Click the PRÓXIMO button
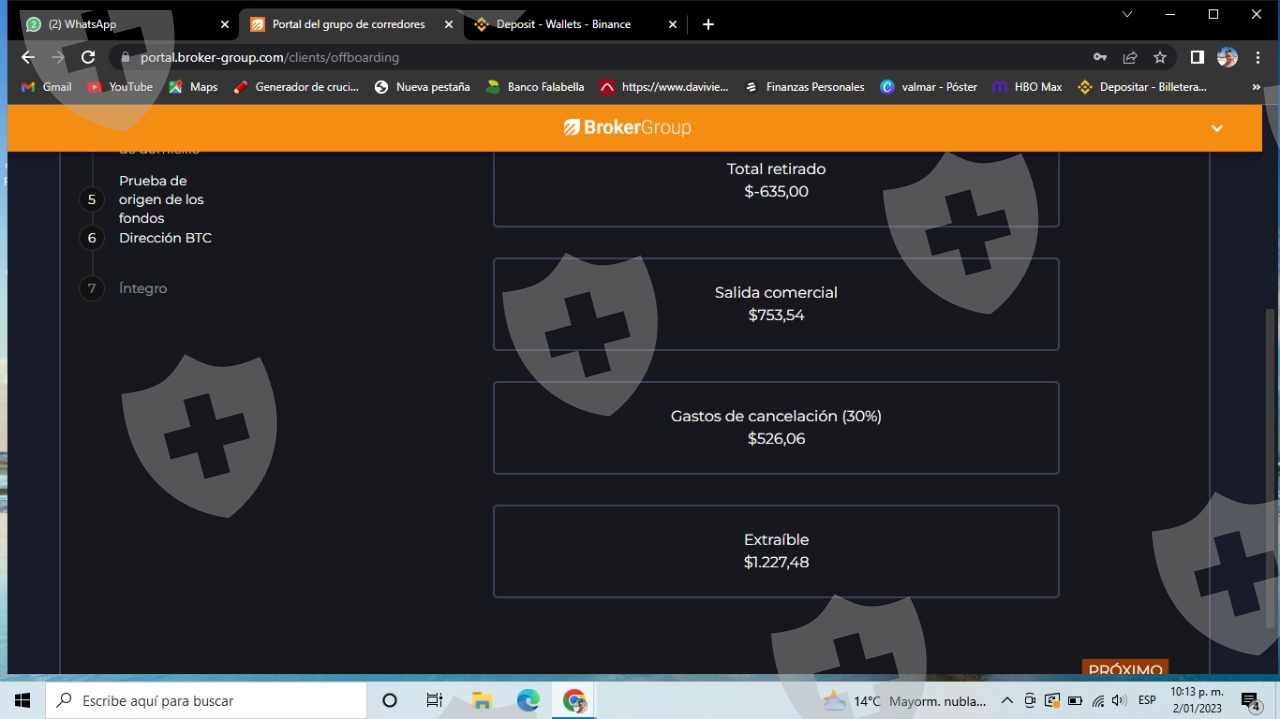Screen dimensions: 1280x719 click(x=1125, y=669)
